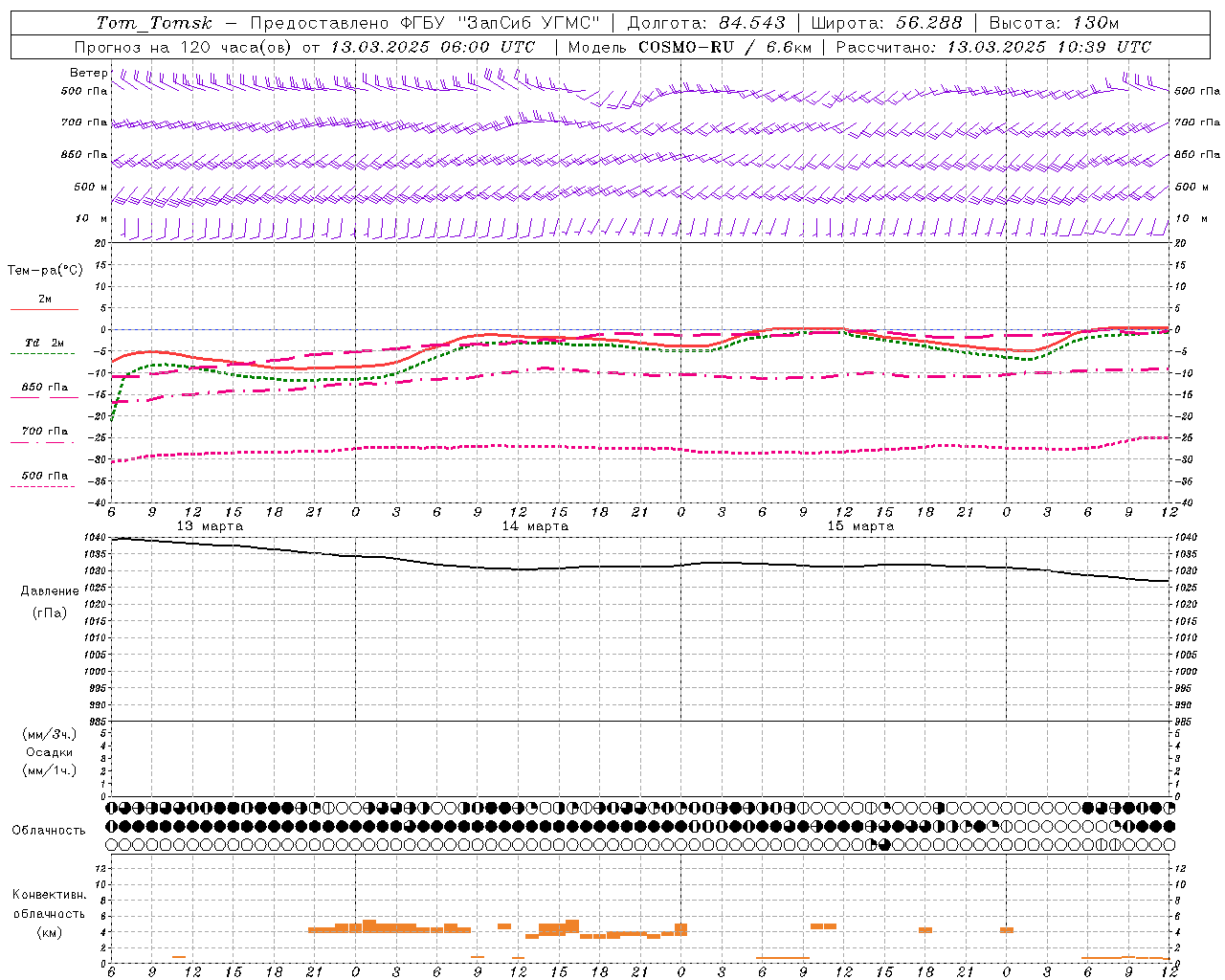Click the '15 марта' date label
Image resolution: width=1225 pixels, height=980 pixels.
(x=860, y=526)
